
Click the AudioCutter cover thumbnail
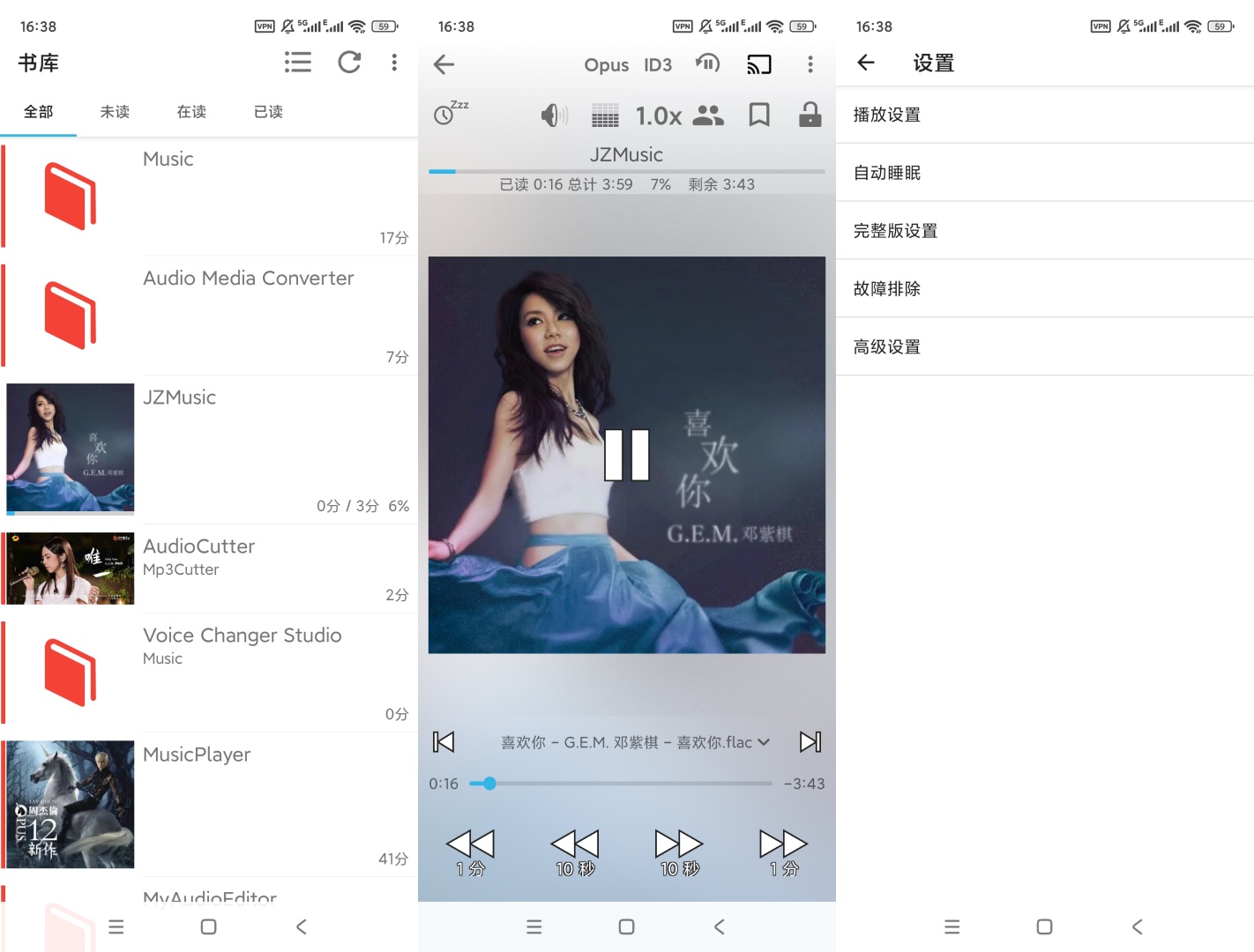point(71,569)
